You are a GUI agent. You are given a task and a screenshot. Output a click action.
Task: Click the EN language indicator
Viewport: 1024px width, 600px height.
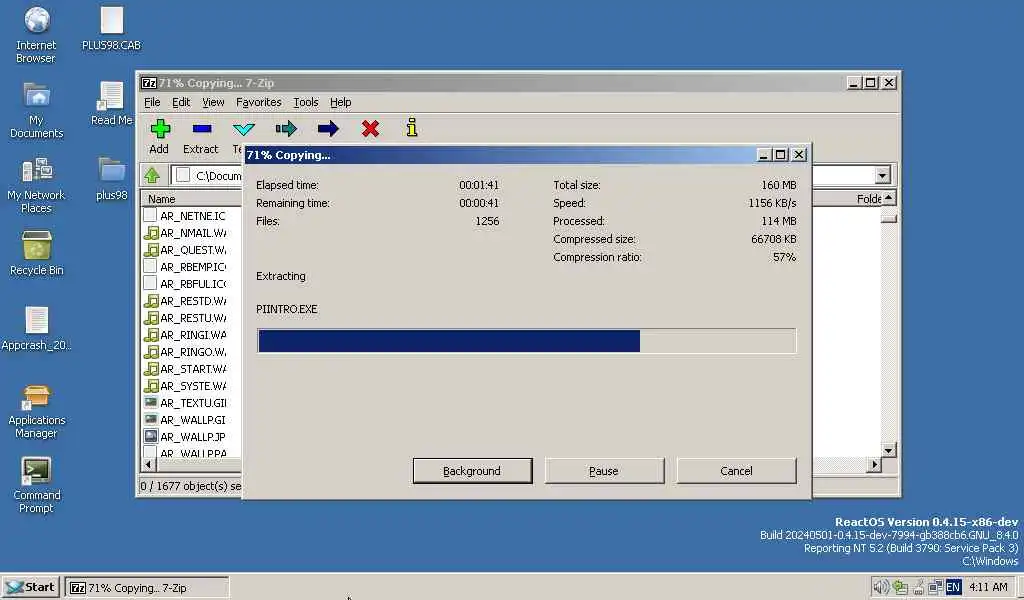point(953,587)
